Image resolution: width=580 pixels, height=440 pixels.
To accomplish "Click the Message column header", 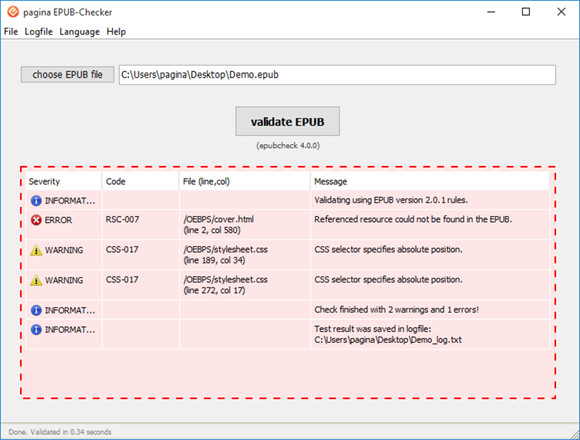I will tap(430, 182).
